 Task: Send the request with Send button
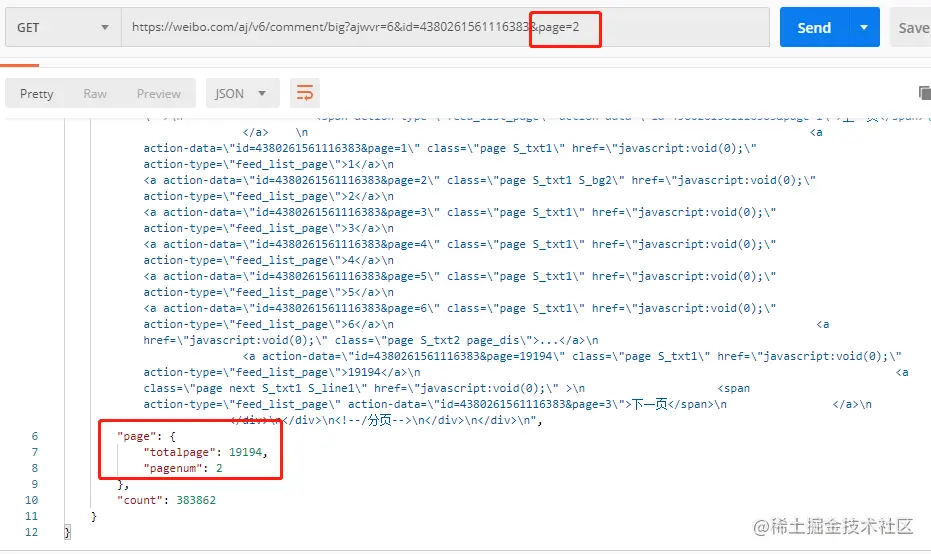[x=814, y=27]
